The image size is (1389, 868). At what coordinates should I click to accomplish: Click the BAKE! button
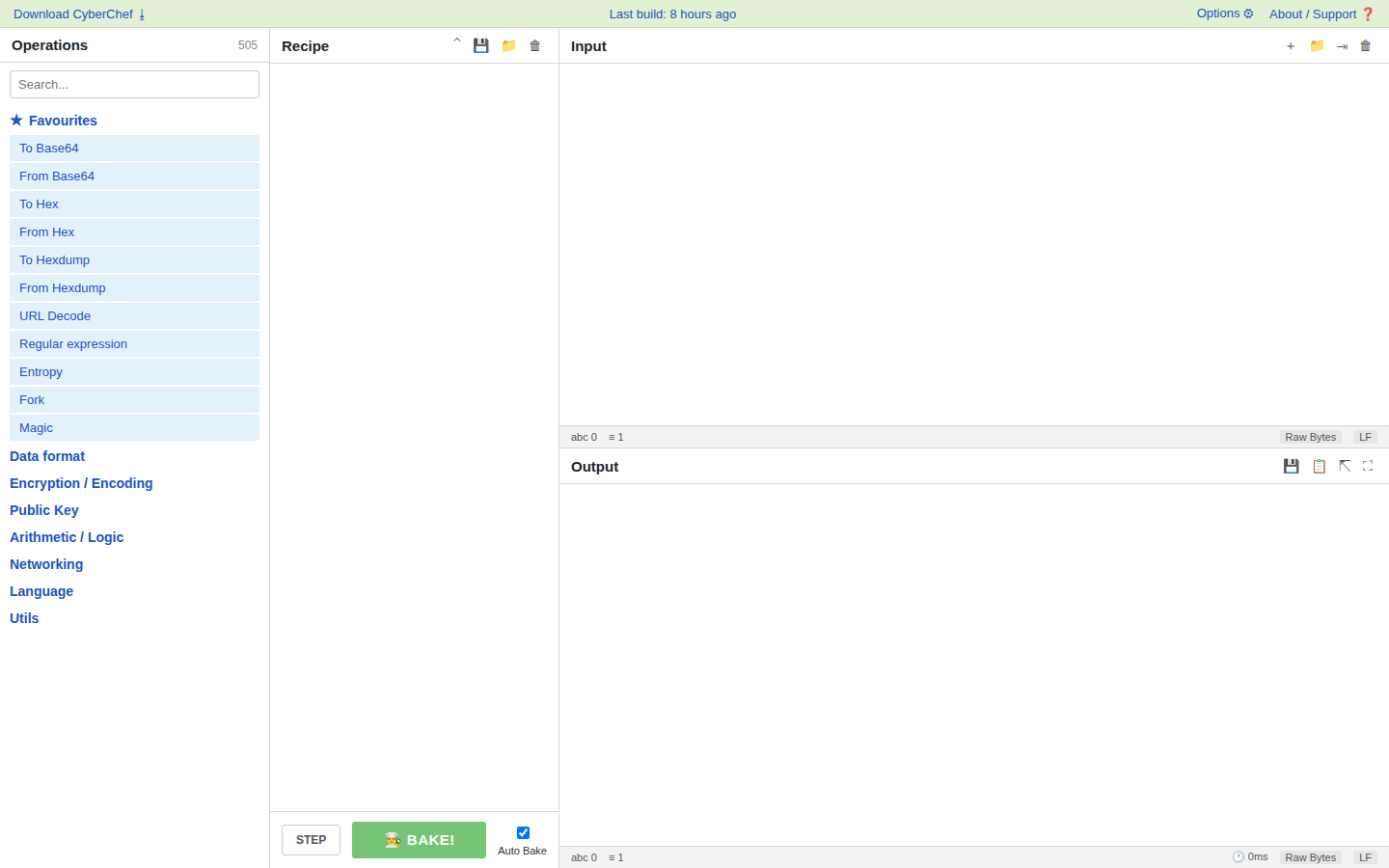coord(419,840)
